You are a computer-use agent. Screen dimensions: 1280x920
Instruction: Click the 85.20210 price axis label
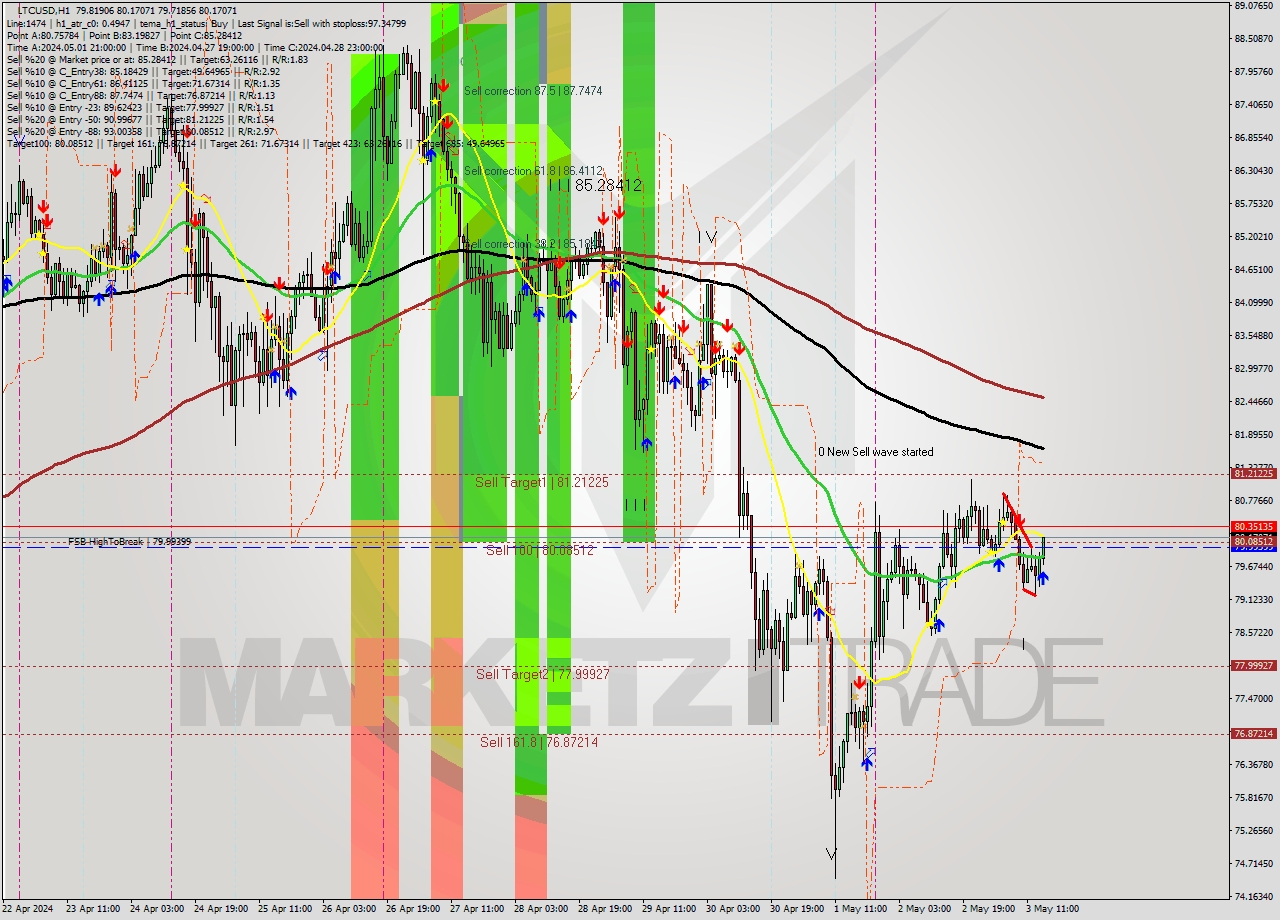pos(1253,237)
